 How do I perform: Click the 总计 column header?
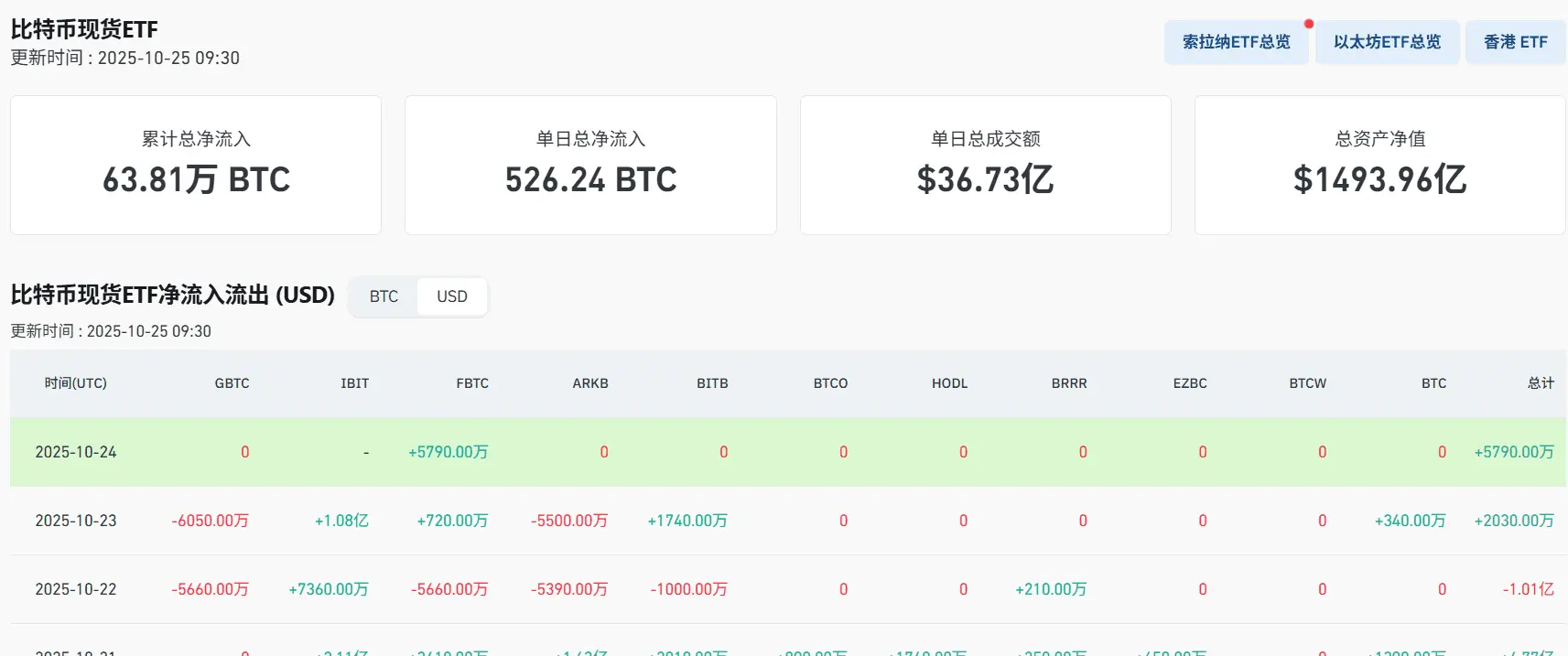pyautogui.click(x=1541, y=383)
